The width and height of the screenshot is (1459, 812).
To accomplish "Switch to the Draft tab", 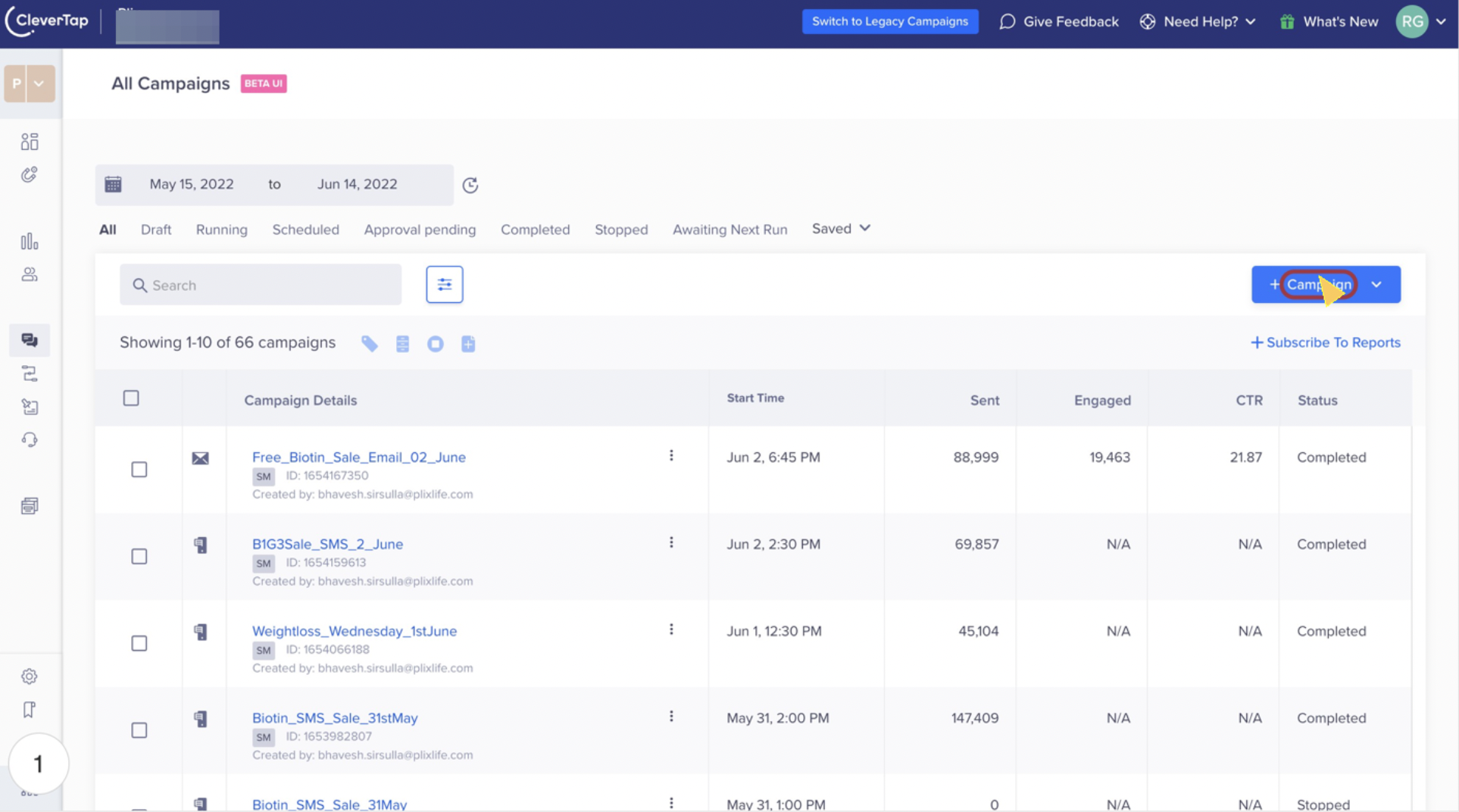I will [156, 230].
